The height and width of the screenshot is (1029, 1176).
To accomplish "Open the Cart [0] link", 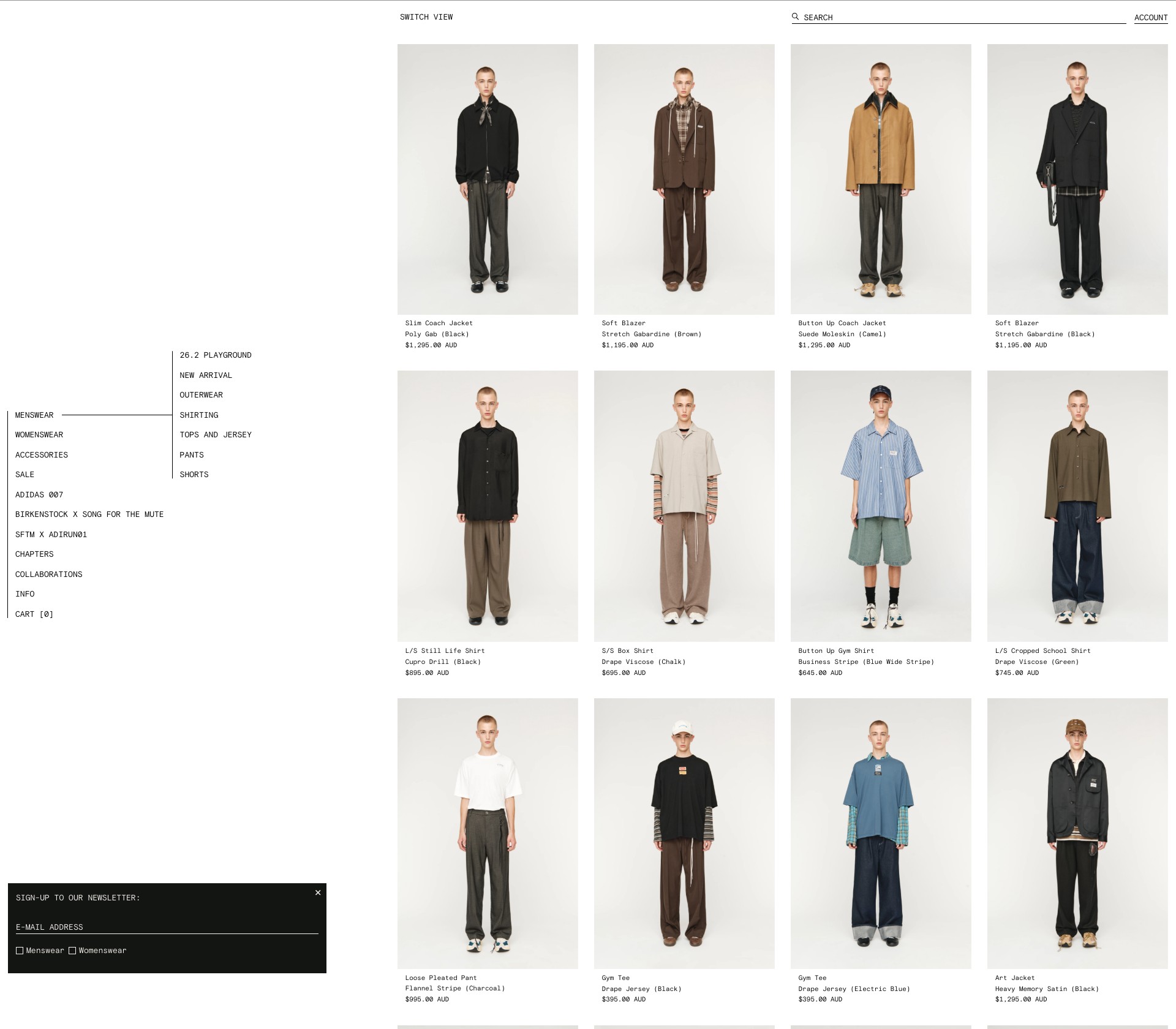I will pos(34,614).
